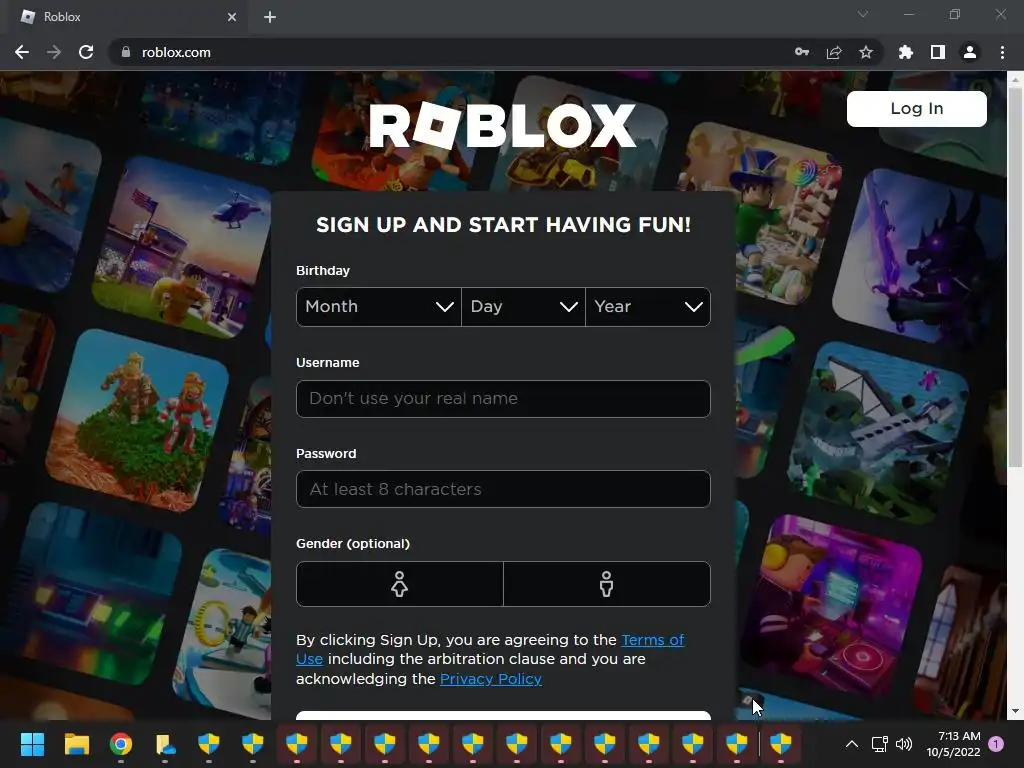Open the notification center badge
Screen dimensions: 1024x768
click(x=996, y=744)
